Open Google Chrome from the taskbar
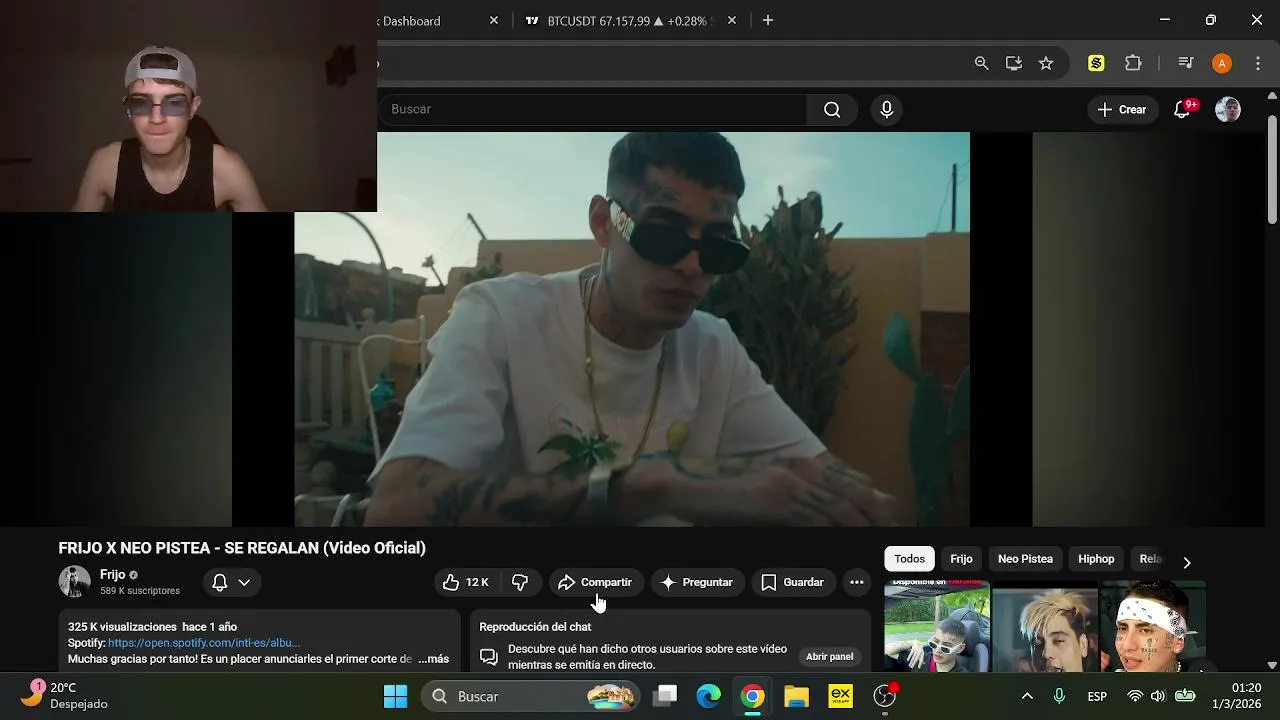1280x720 pixels. coord(752,696)
